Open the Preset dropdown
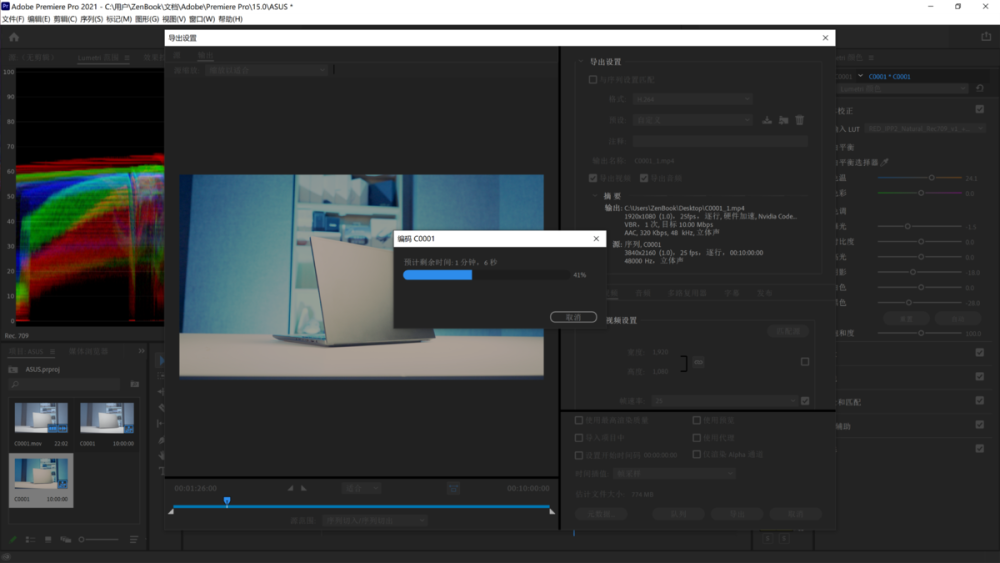 [x=693, y=120]
